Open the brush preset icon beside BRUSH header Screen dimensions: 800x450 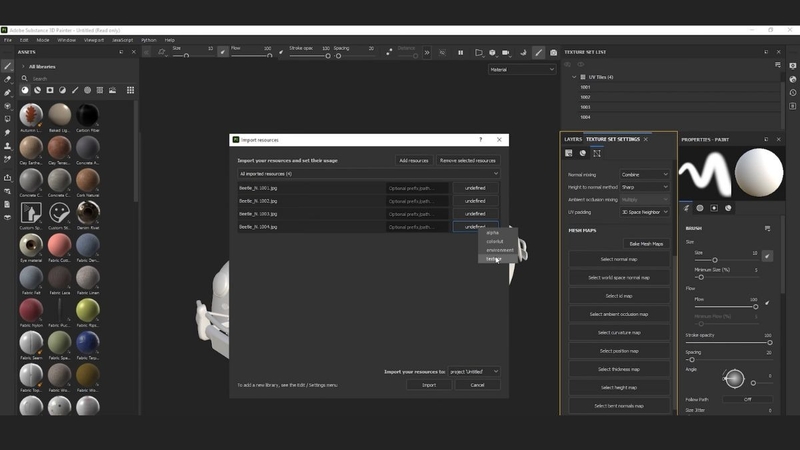click(767, 229)
